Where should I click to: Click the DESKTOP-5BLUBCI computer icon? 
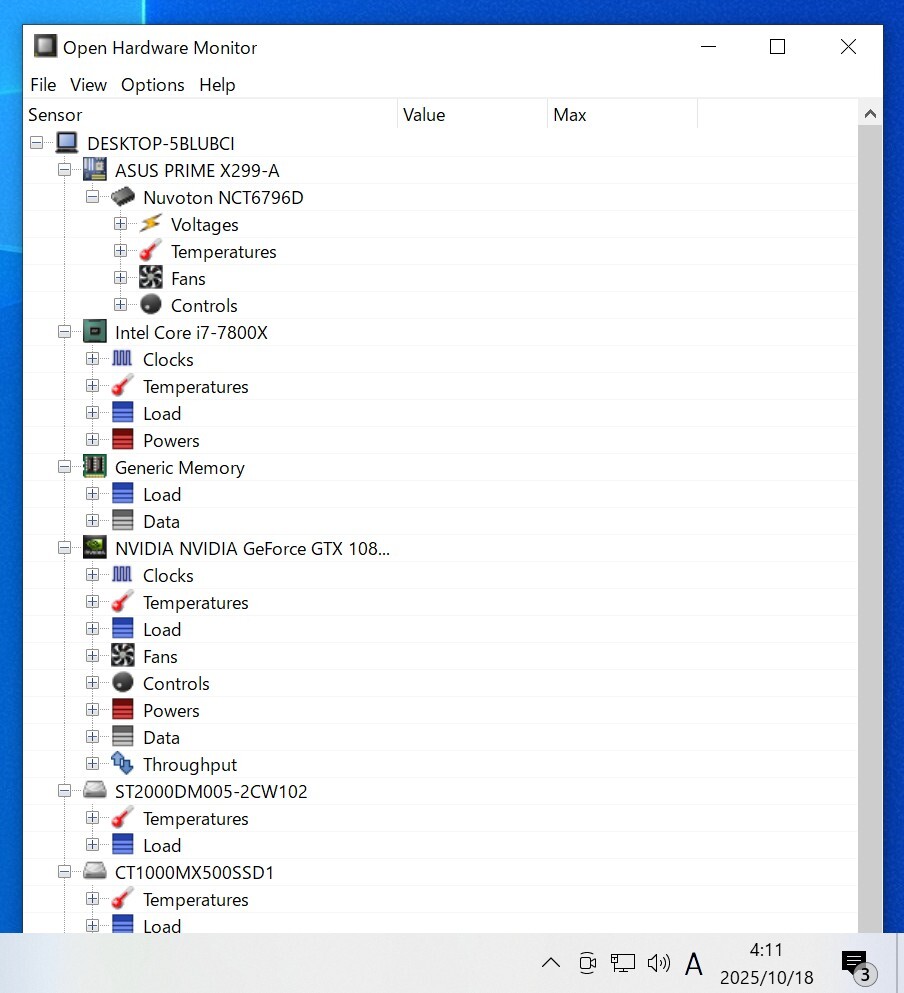(x=67, y=143)
